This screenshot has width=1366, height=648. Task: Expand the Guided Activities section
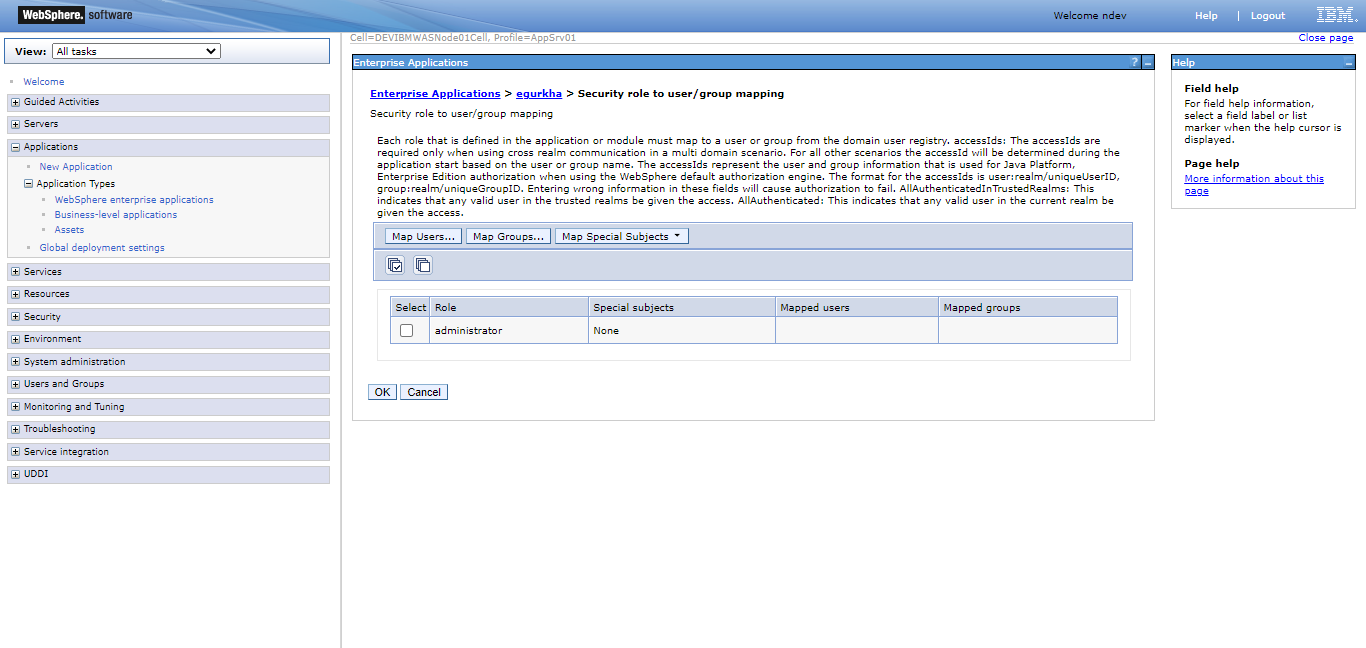(x=15, y=102)
